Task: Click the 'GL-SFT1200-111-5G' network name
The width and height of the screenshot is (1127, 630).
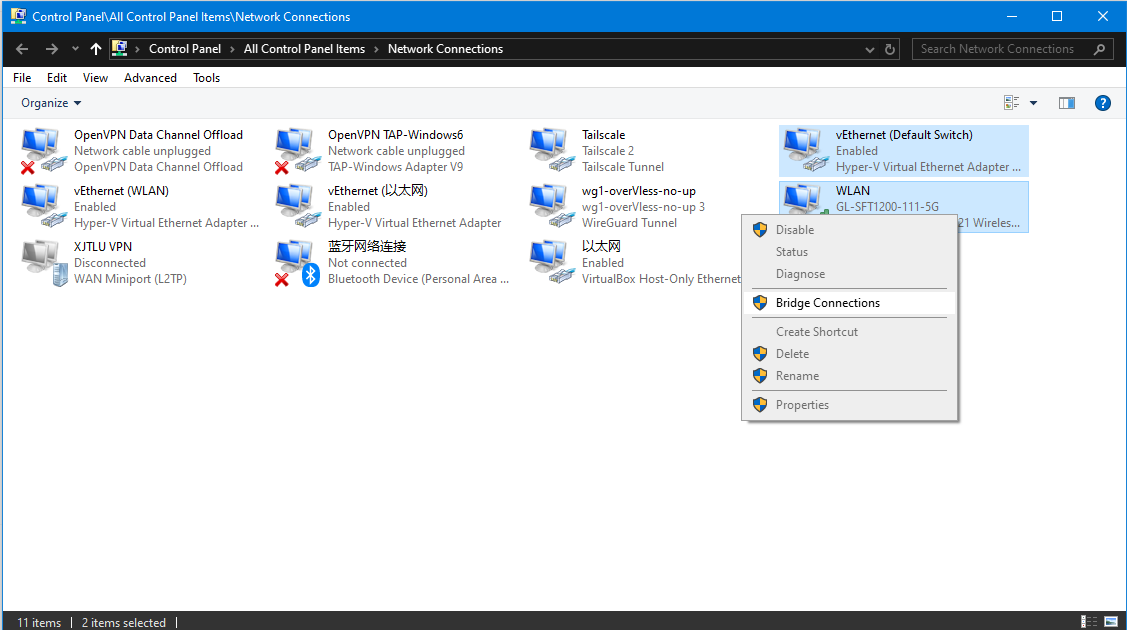Action: pos(887,207)
